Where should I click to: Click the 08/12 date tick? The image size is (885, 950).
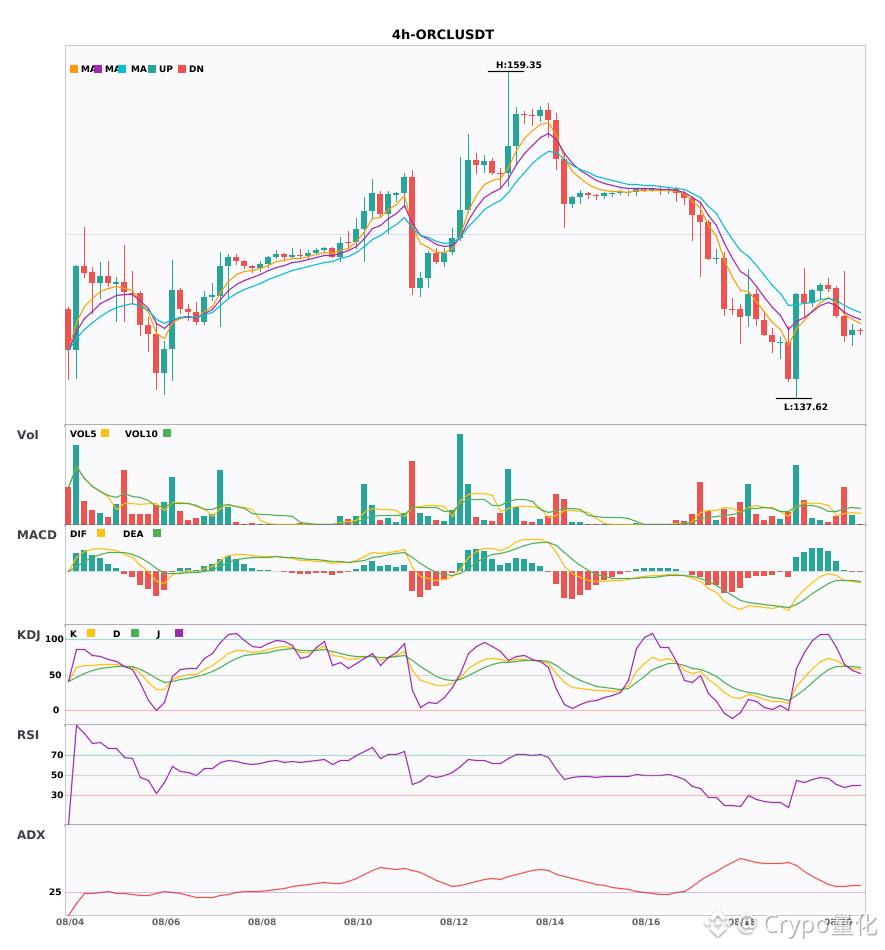(x=454, y=922)
